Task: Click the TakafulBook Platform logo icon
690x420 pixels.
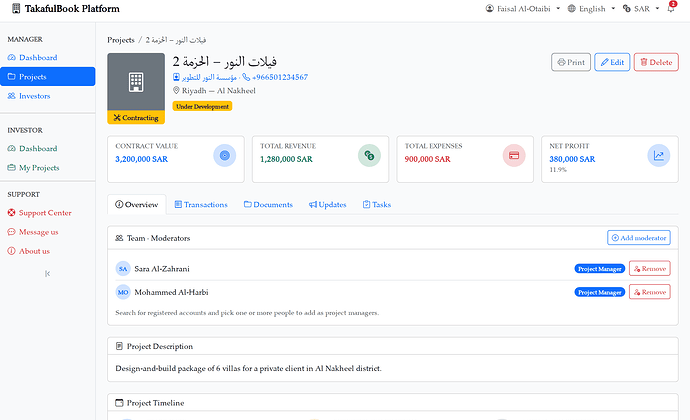Action: pos(16,8)
